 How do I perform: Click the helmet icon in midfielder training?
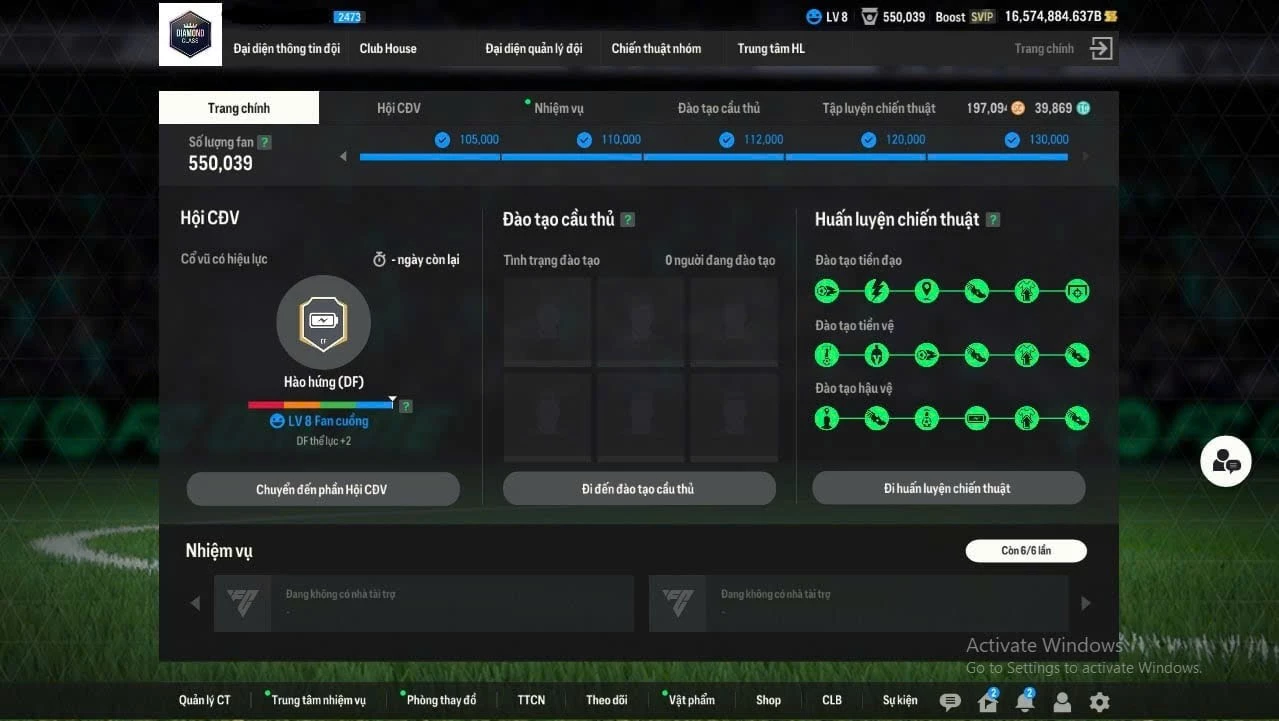tap(877, 355)
